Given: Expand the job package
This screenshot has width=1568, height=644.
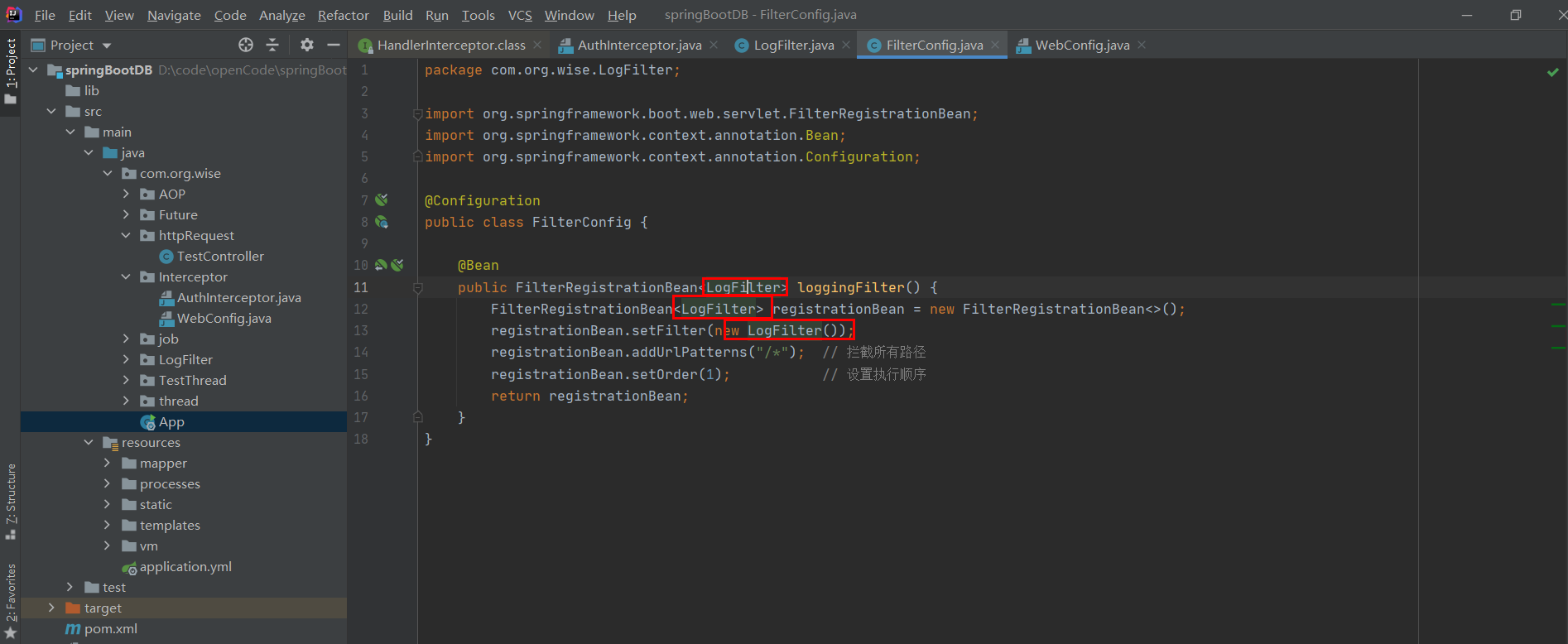Looking at the screenshot, I should (x=126, y=339).
